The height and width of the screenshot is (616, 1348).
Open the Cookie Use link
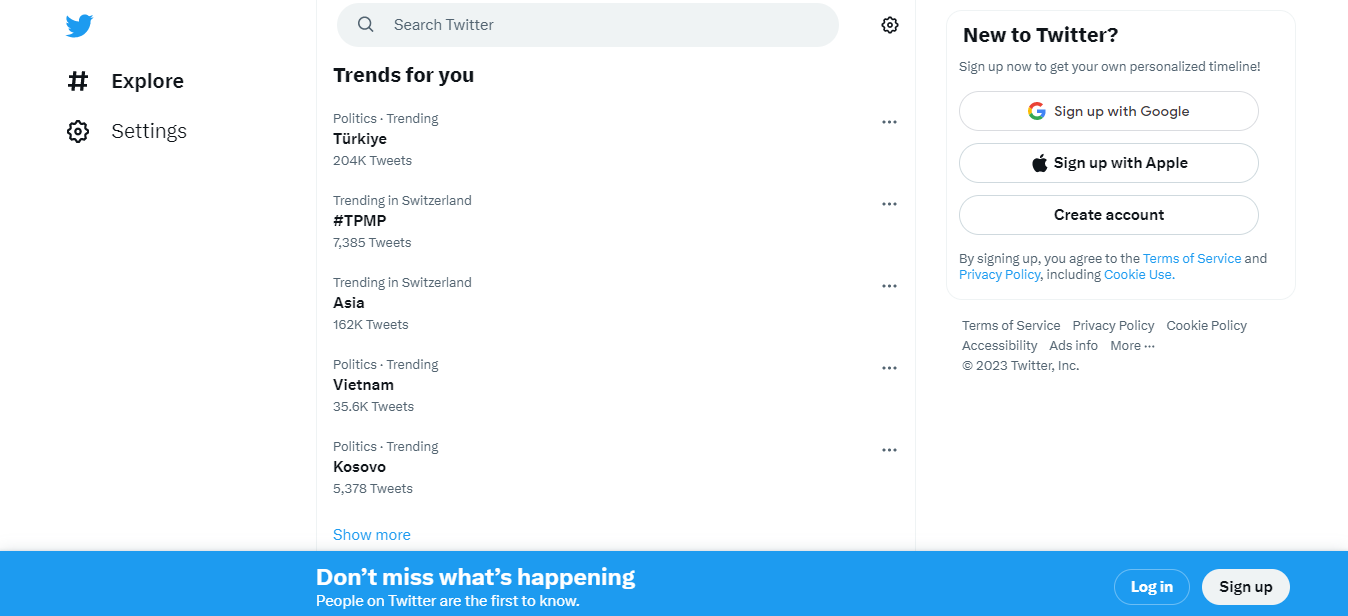[x=1138, y=275]
